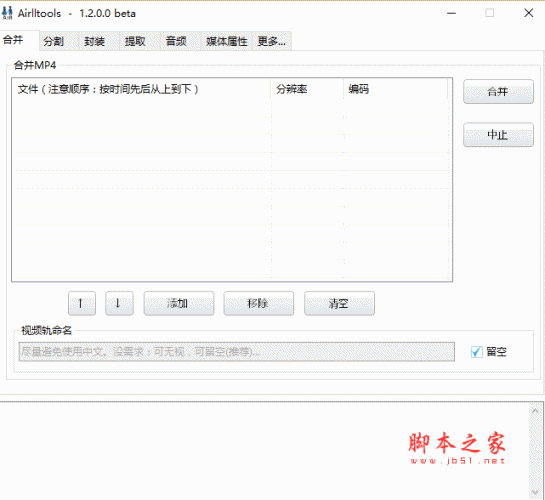The image size is (545, 500).
Task: Open the 封装 tab
Action: [99, 41]
